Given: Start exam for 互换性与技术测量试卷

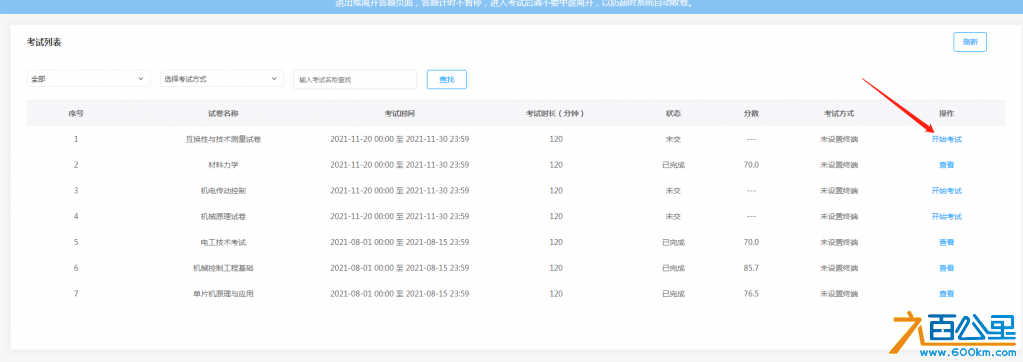Looking at the screenshot, I should pos(946,139).
